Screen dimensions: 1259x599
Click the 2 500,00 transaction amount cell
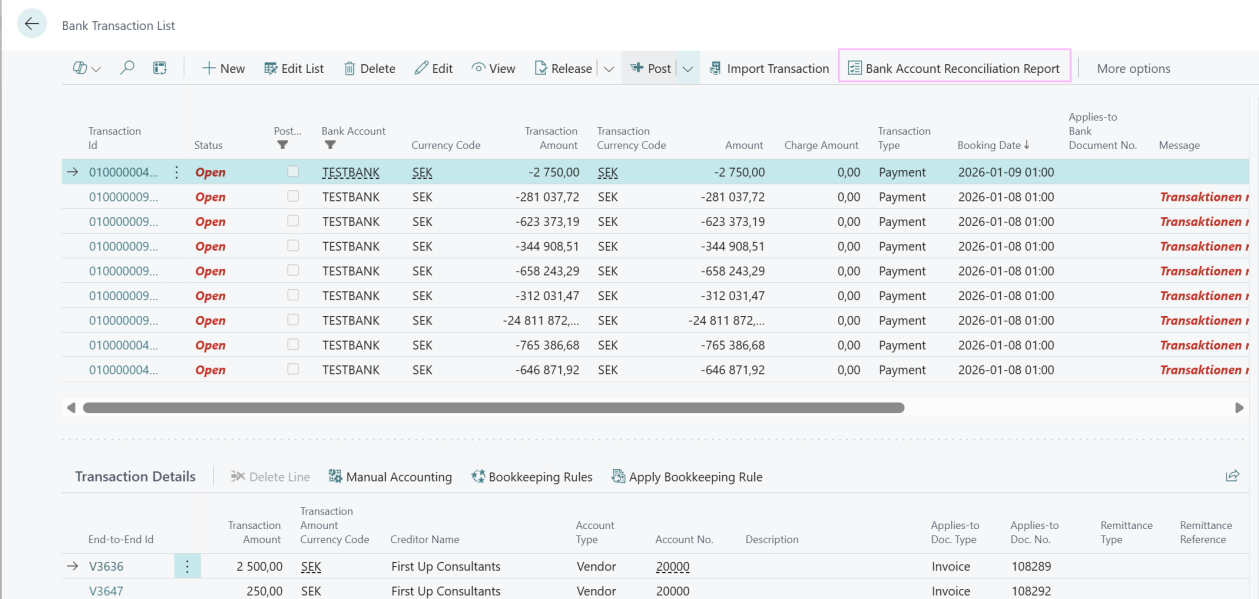258,566
